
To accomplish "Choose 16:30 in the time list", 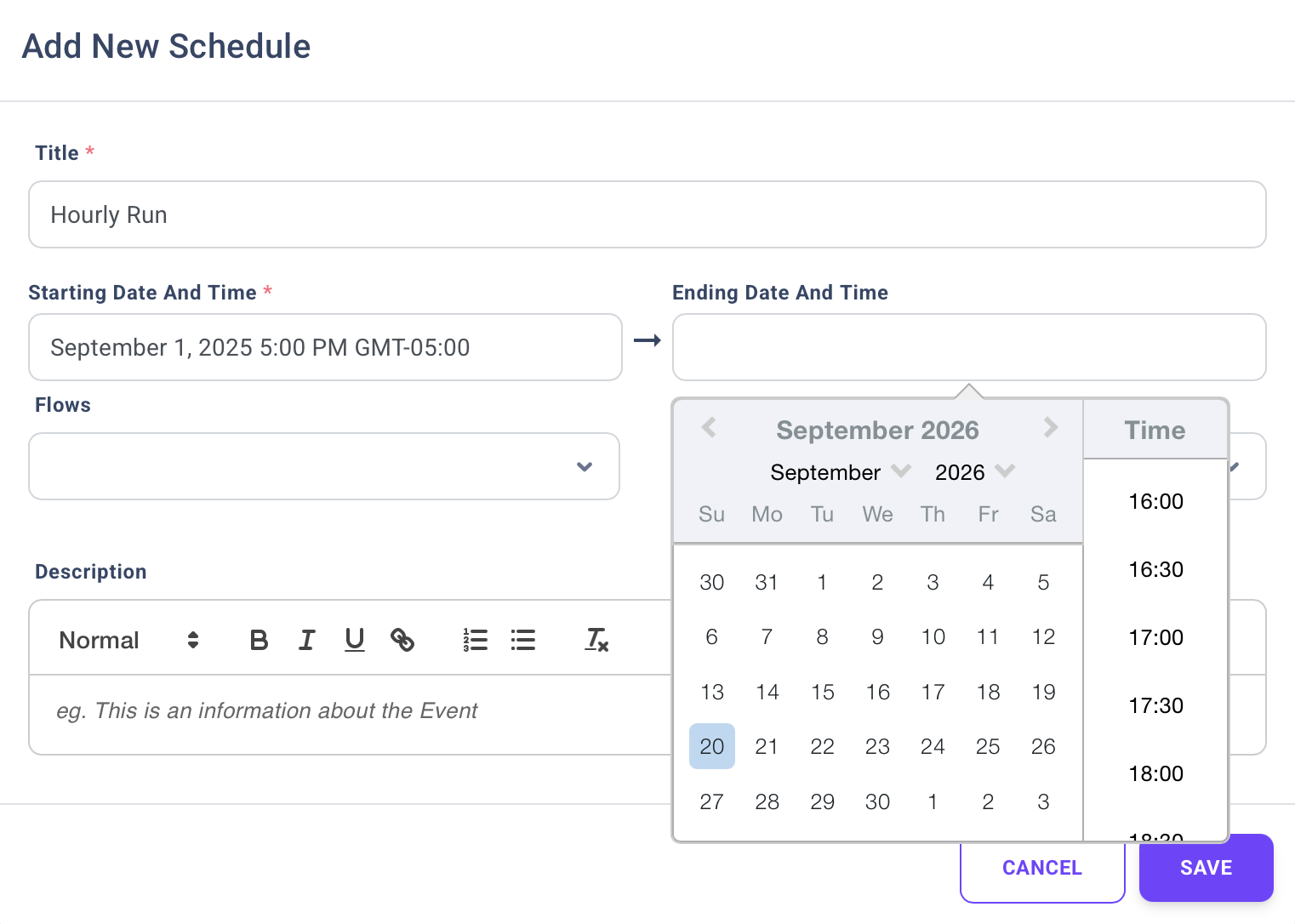I will pos(1155,569).
